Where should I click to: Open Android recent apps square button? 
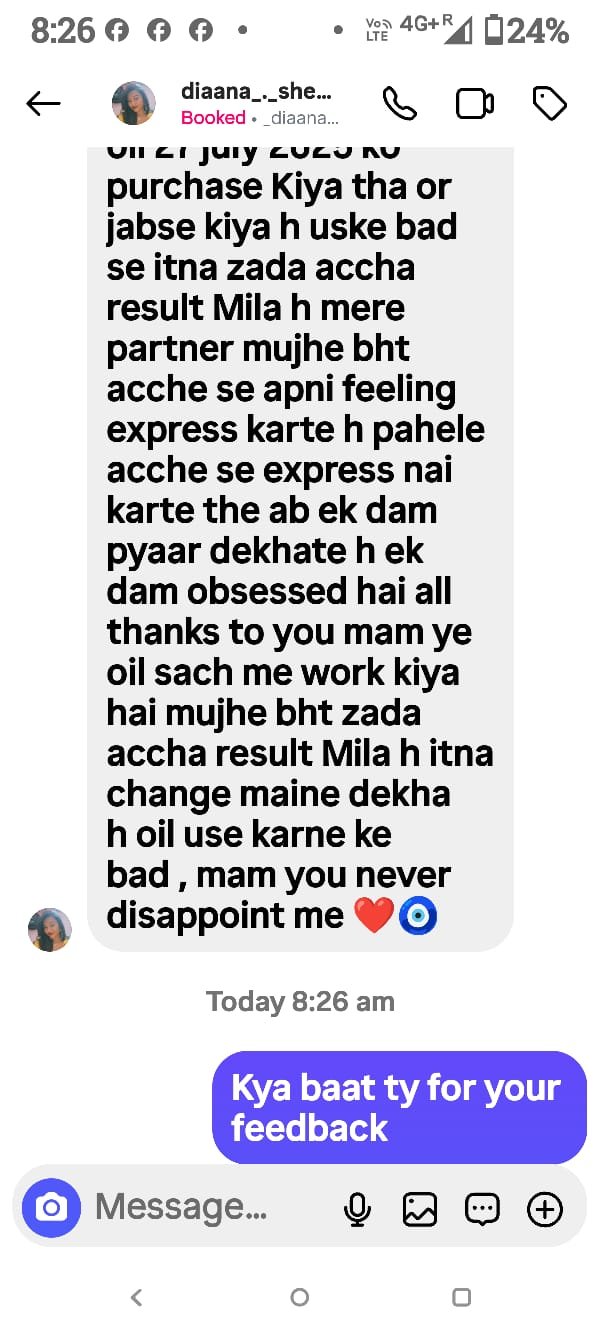tap(461, 1297)
